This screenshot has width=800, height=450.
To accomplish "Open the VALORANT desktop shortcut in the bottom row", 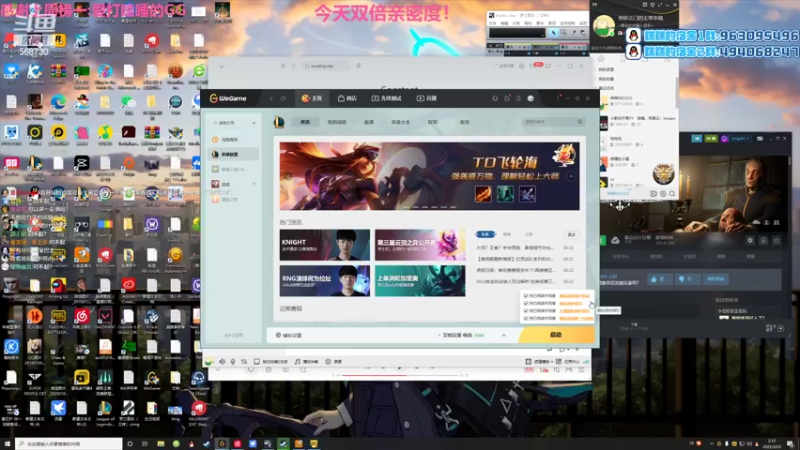I will tap(198, 413).
